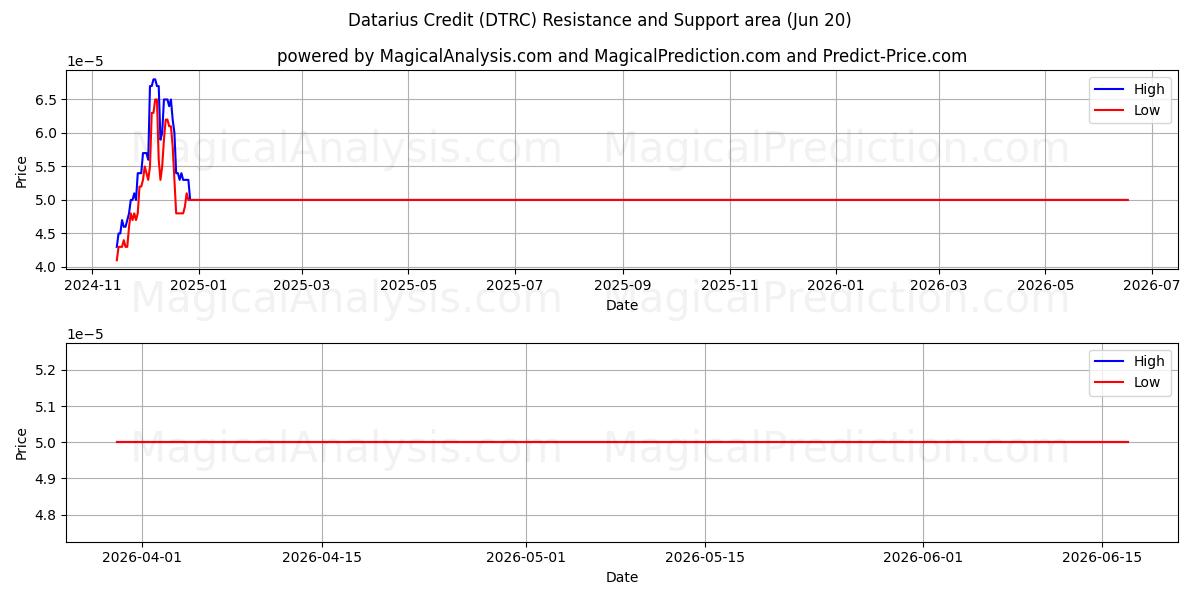Image resolution: width=1200 pixels, height=600 pixels.
Task: Click the flat red Low line in bottom chart
Action: coord(622,442)
